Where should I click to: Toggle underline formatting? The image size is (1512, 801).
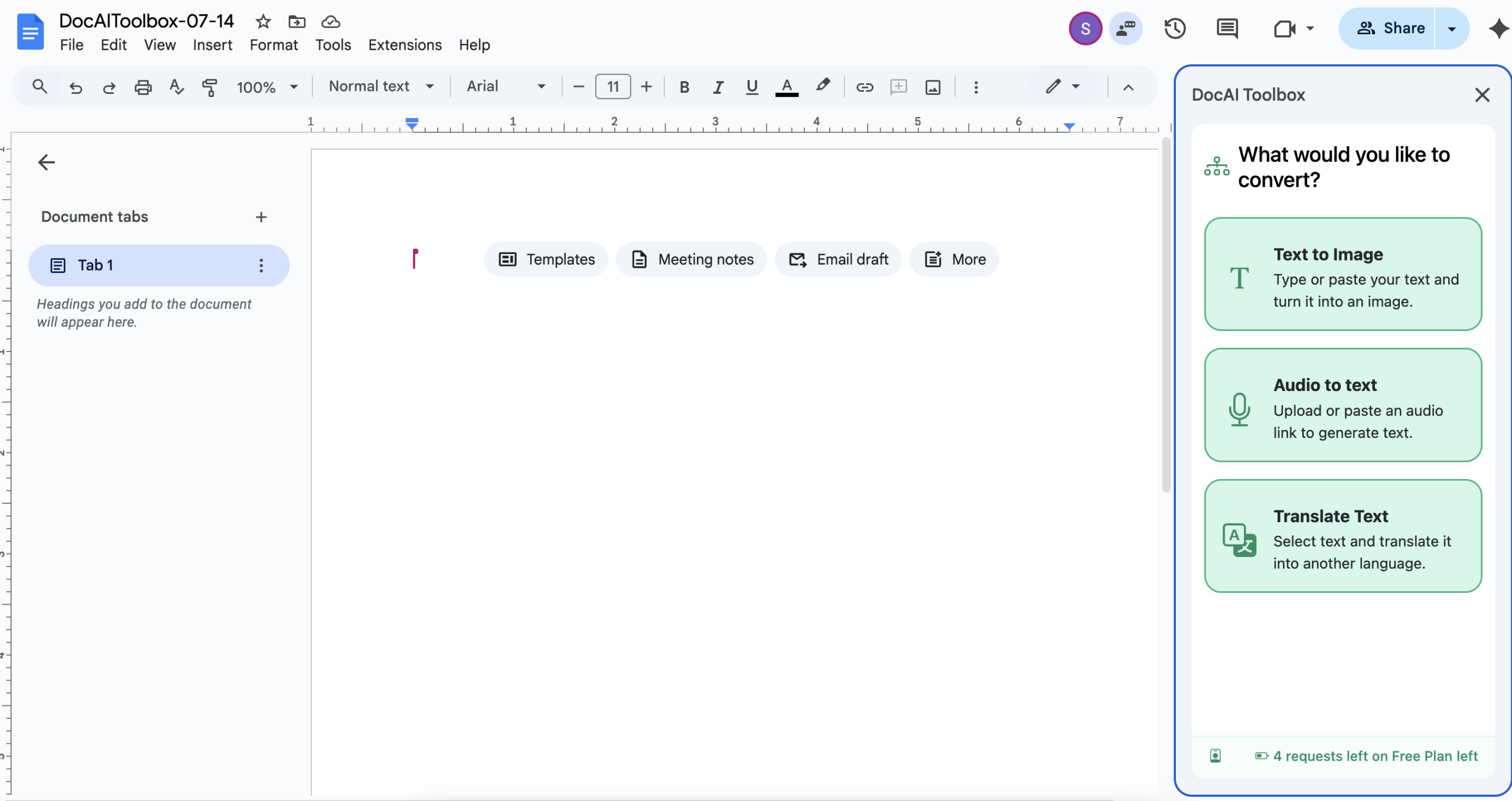(x=751, y=87)
